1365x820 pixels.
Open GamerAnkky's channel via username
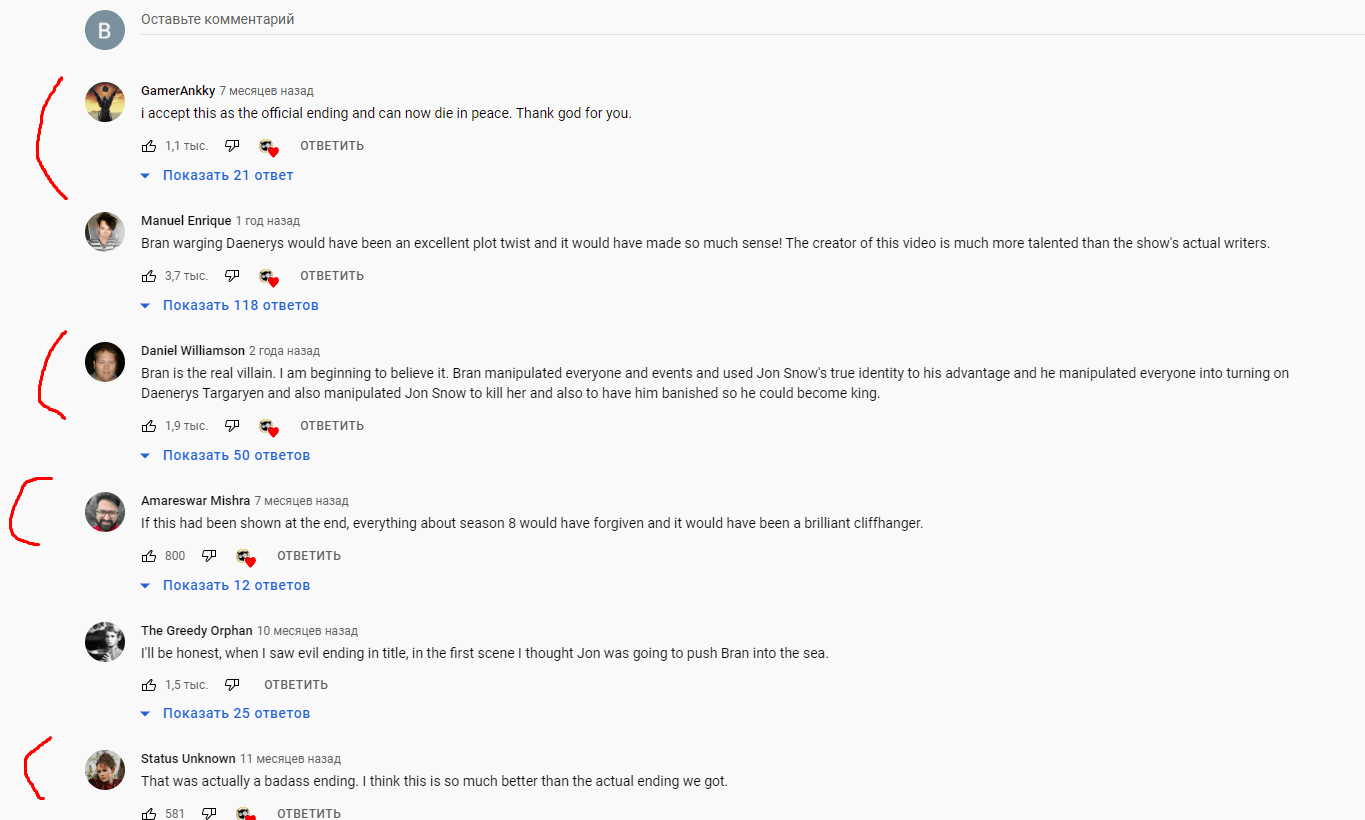(x=178, y=91)
